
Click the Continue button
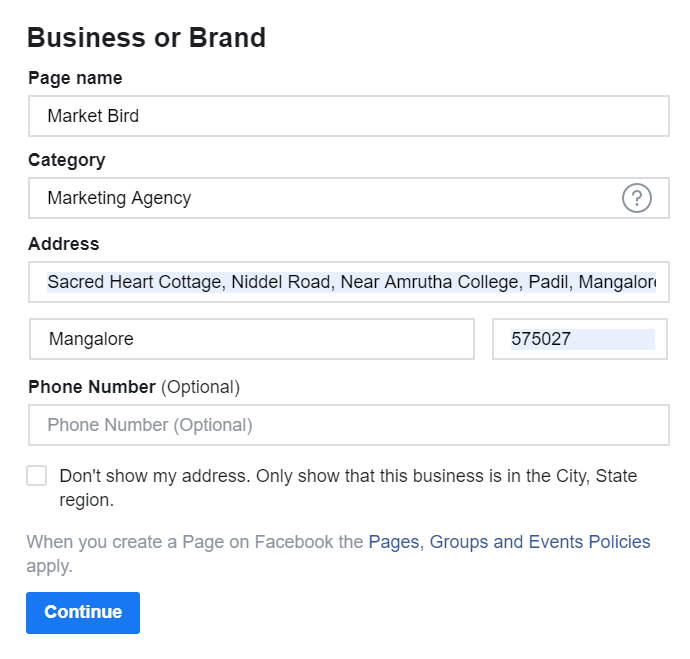83,612
